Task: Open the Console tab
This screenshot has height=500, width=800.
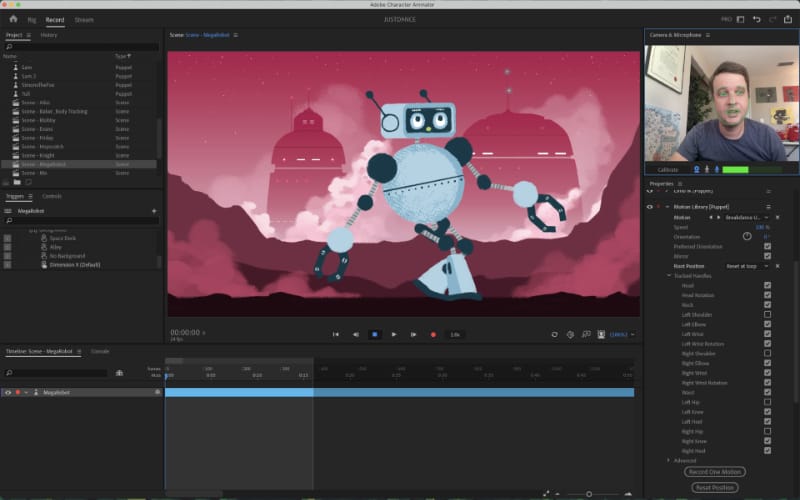Action: [100, 351]
